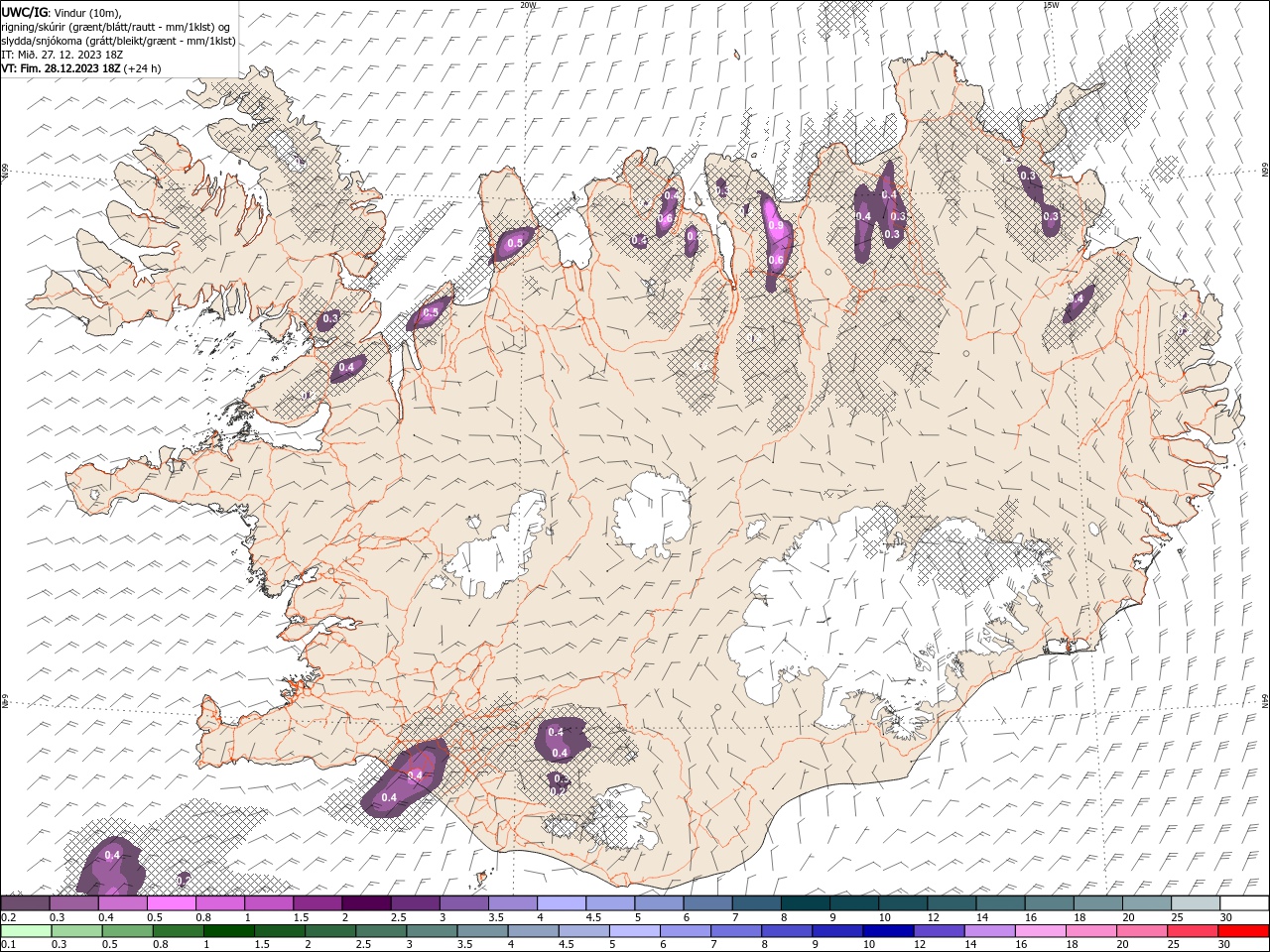
Task: Select the violet 12–14 rain legend swatch
Action: coord(938,931)
